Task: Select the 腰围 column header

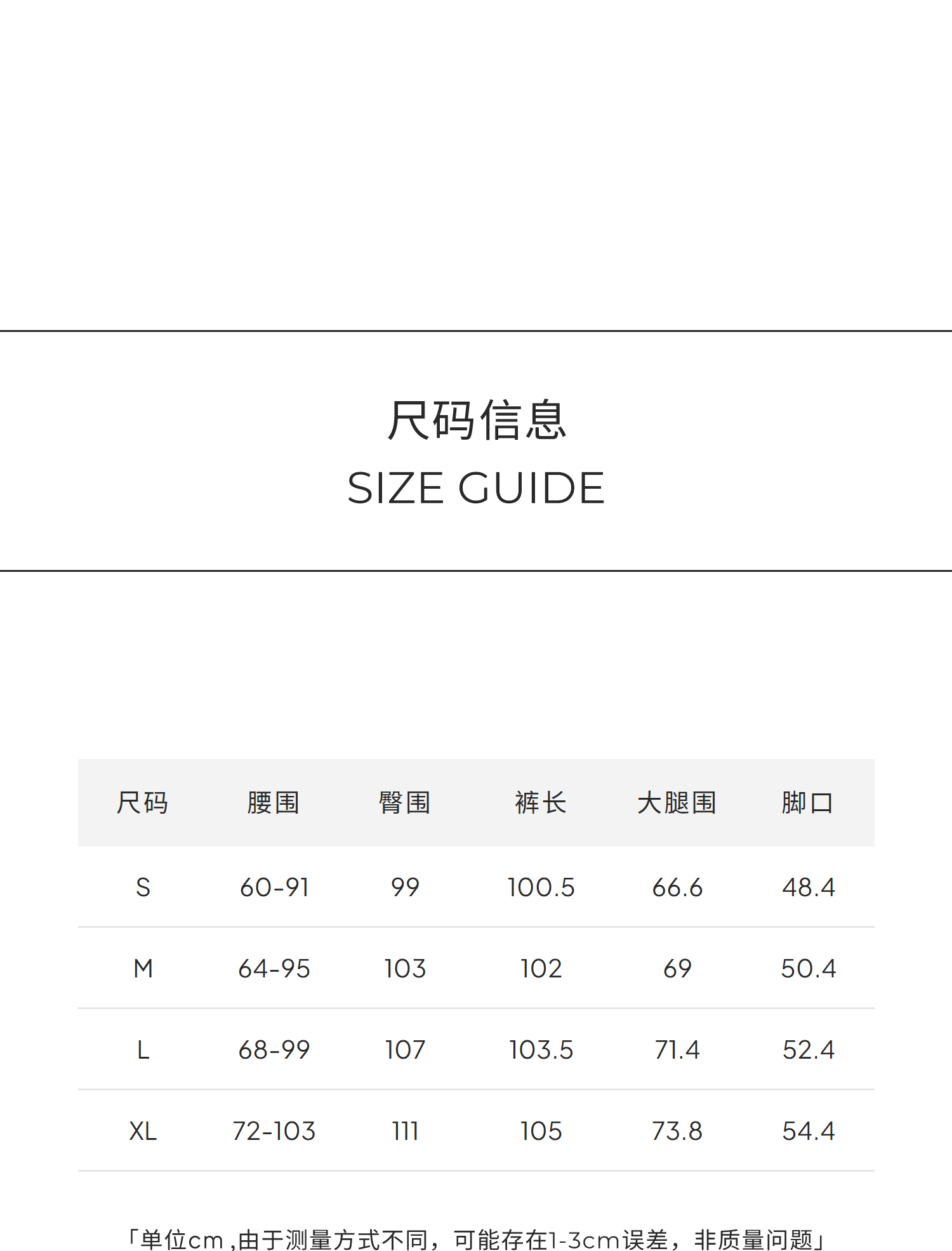Action: 274,803
